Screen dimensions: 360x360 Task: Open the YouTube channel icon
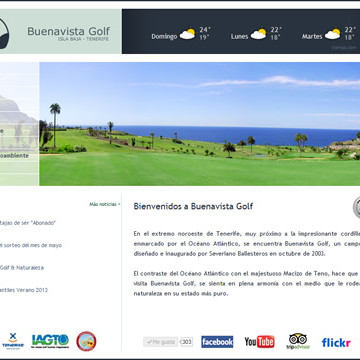point(259,342)
